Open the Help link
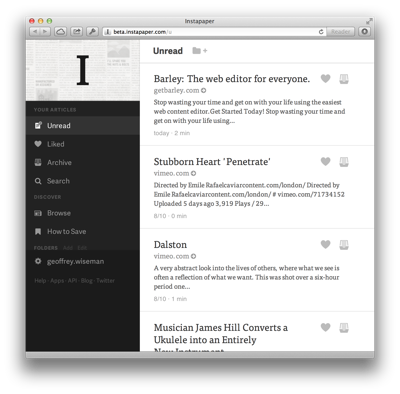The width and height of the screenshot is (400, 394). coord(40,281)
